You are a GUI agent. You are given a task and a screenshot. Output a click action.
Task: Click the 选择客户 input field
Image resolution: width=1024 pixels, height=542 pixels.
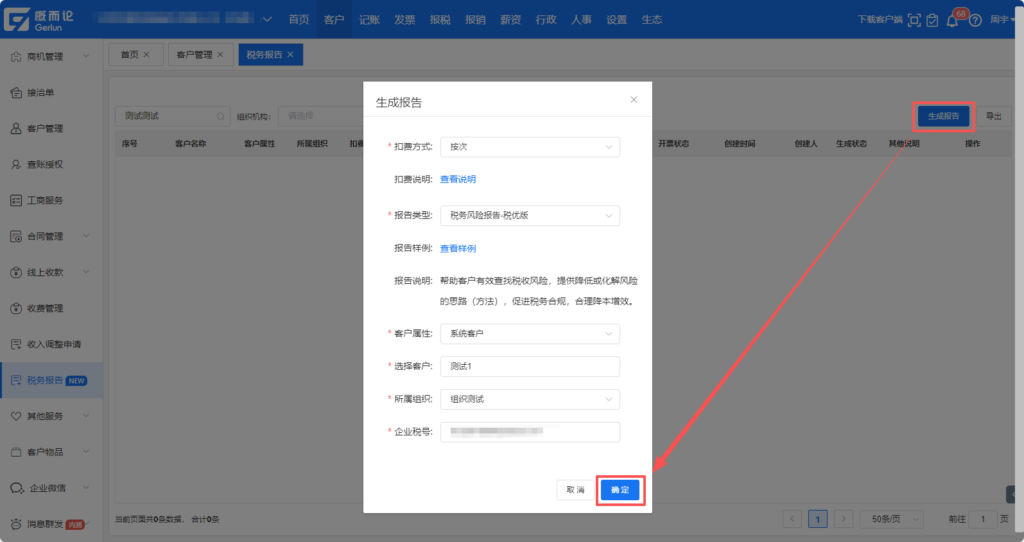pyautogui.click(x=529, y=366)
